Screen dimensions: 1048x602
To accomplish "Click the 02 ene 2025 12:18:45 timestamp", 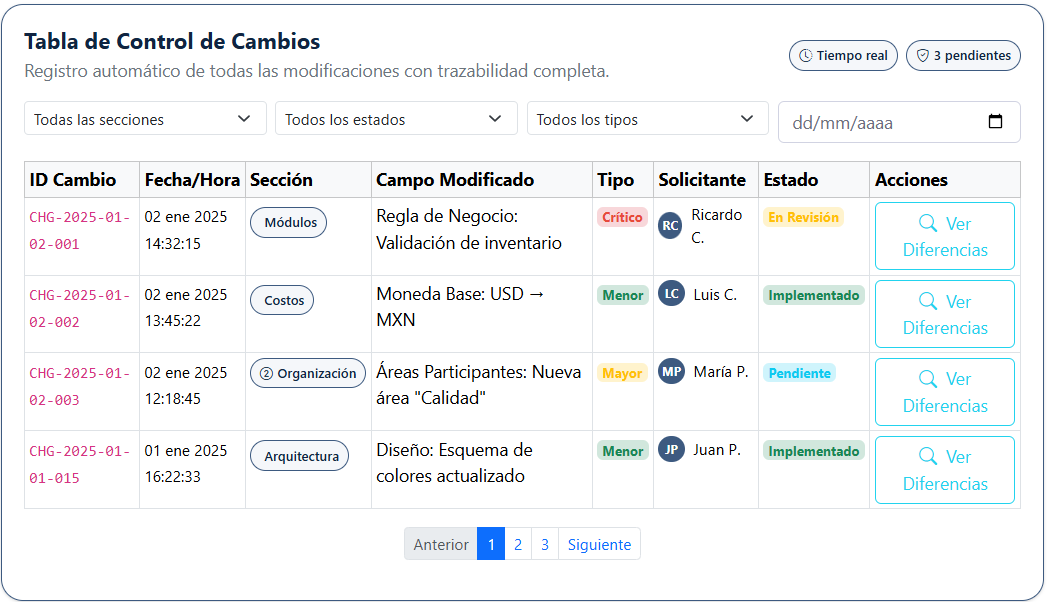I will pos(186,386).
